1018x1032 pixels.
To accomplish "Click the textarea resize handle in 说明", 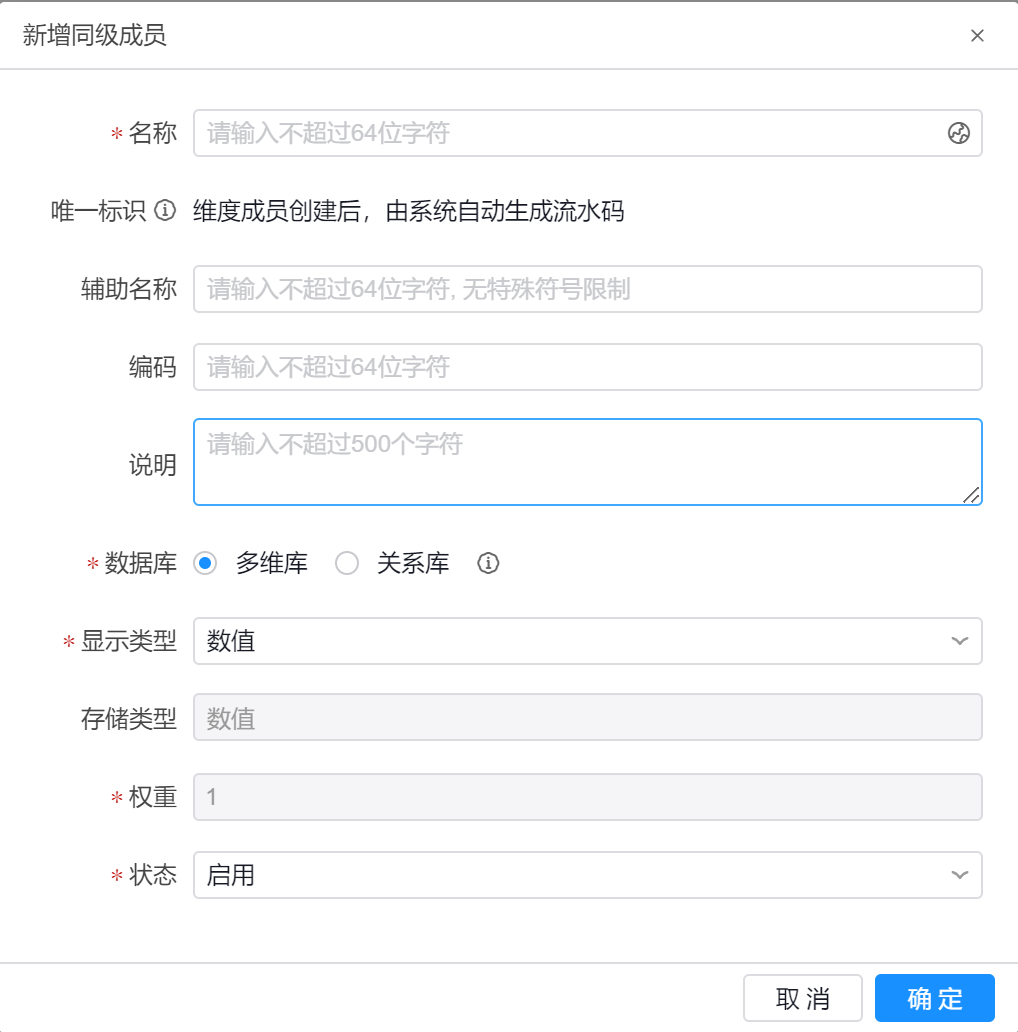I will tap(971, 495).
